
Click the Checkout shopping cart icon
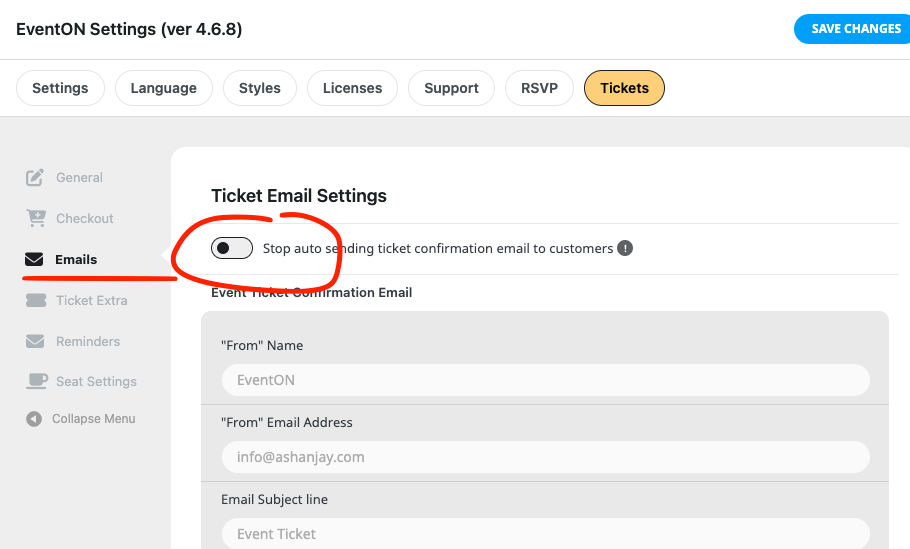point(36,218)
